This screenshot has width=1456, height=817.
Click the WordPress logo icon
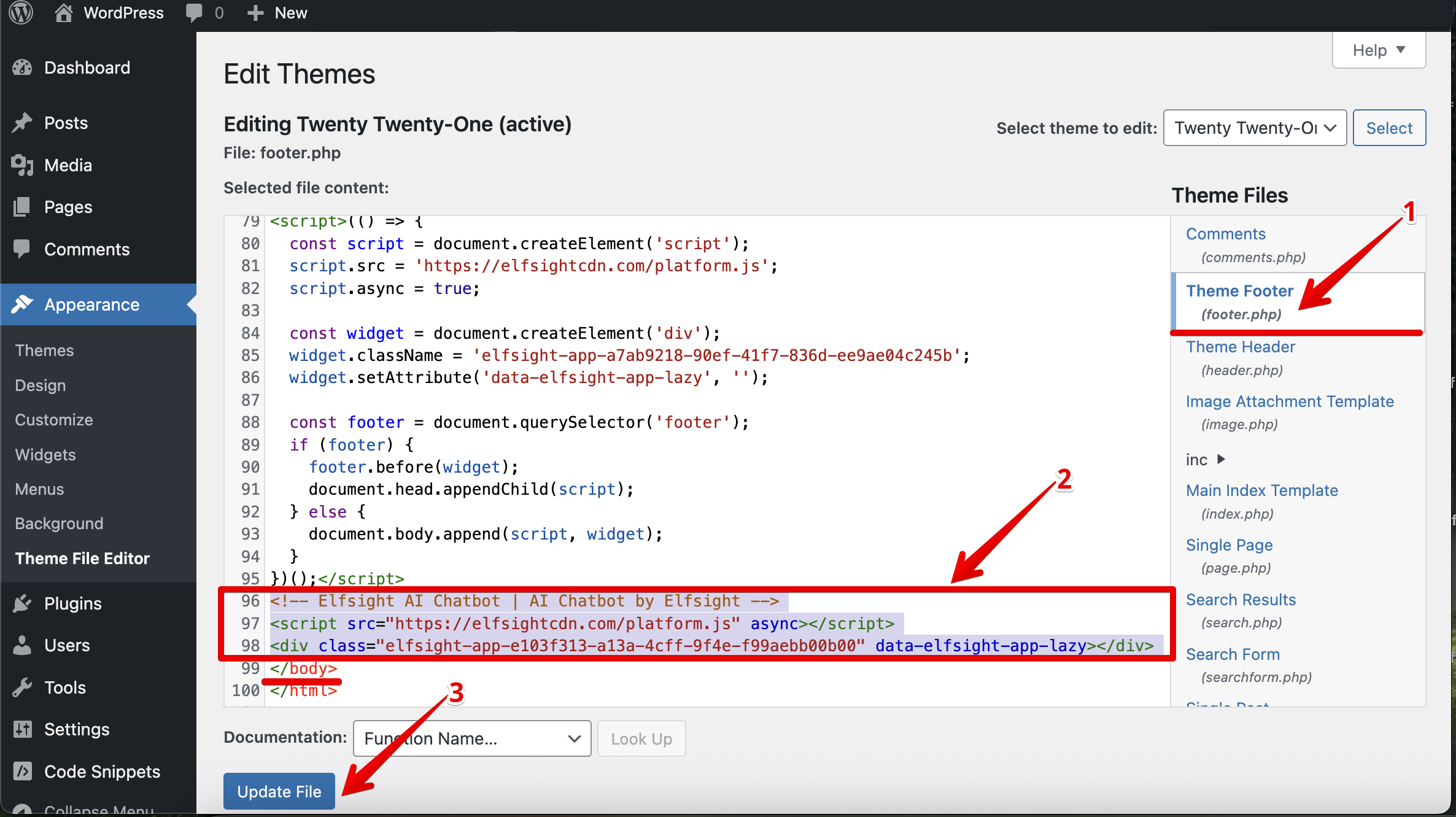(x=21, y=12)
